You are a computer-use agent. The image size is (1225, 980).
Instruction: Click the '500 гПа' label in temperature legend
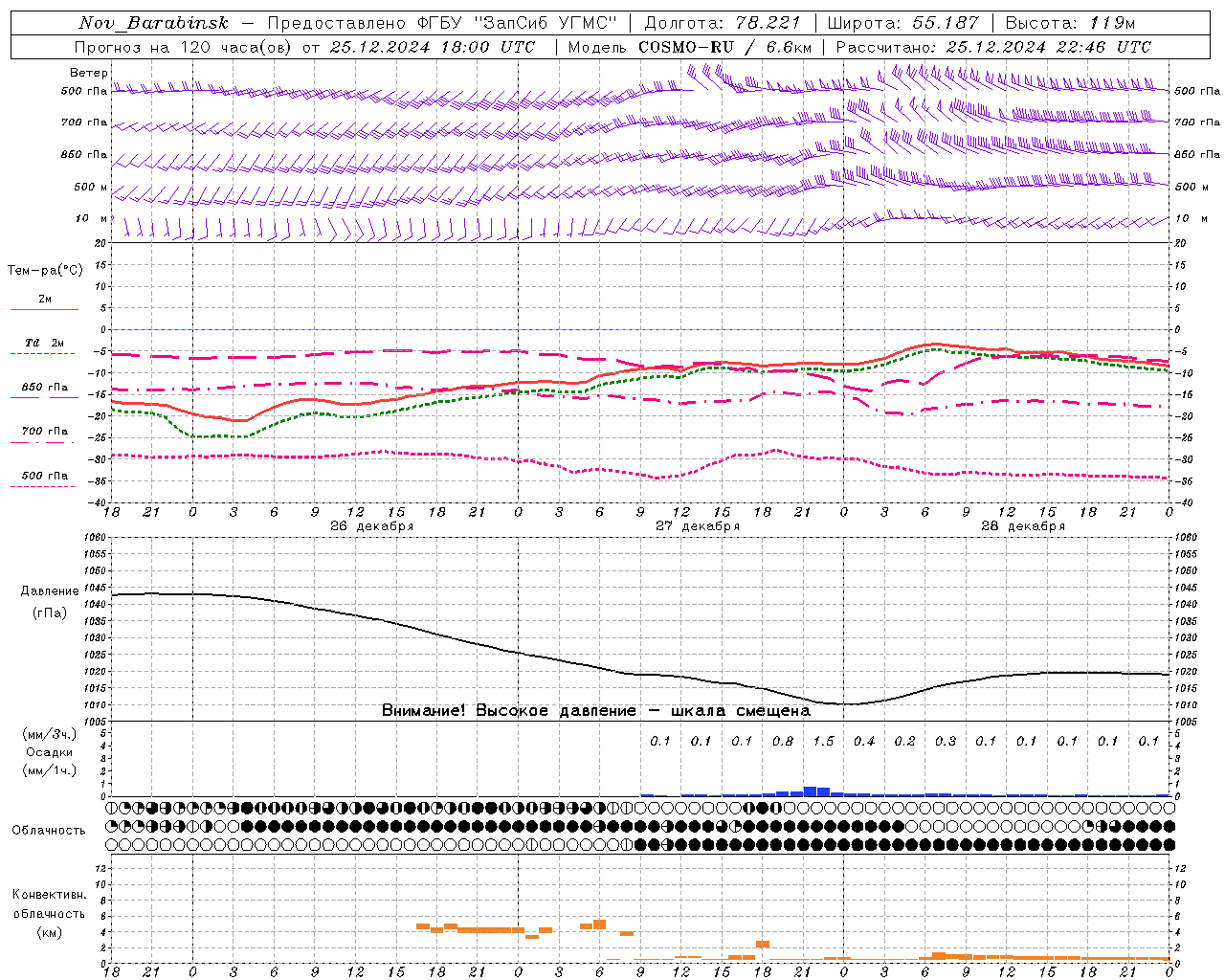point(45,476)
